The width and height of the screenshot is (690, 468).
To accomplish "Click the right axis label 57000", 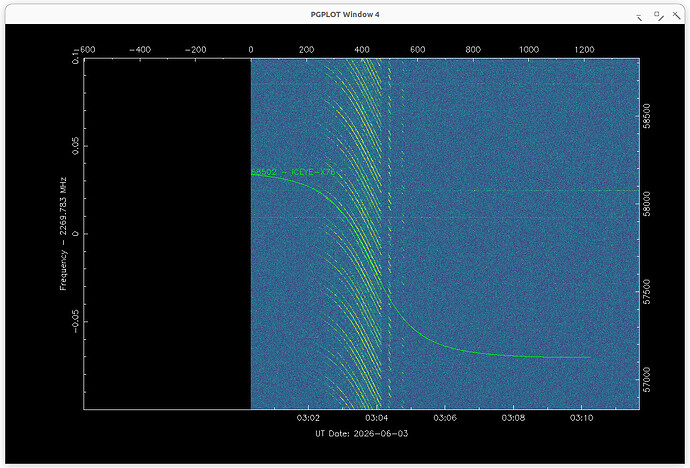I will 646,380.
